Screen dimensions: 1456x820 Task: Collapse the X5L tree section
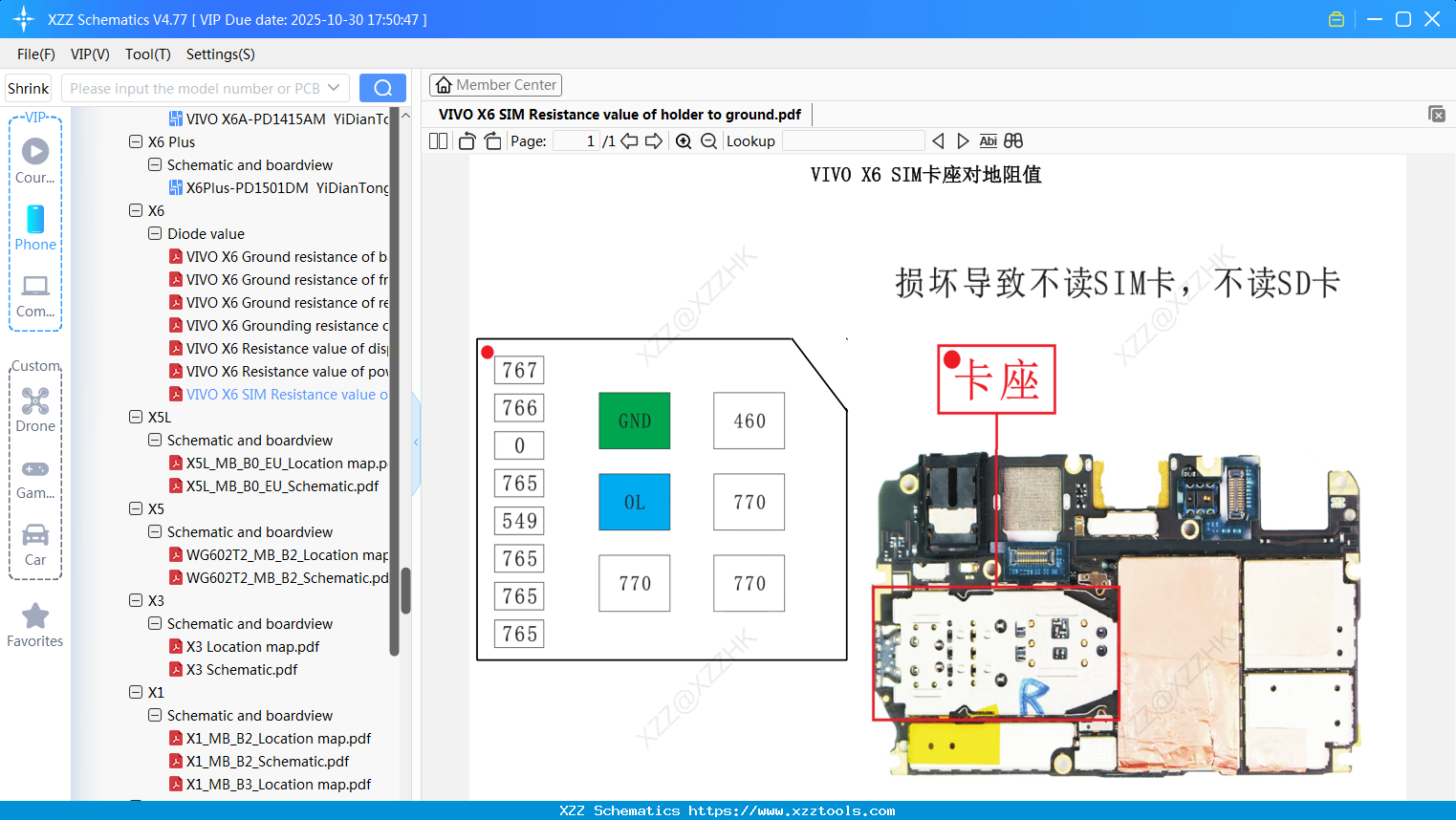[x=135, y=417]
